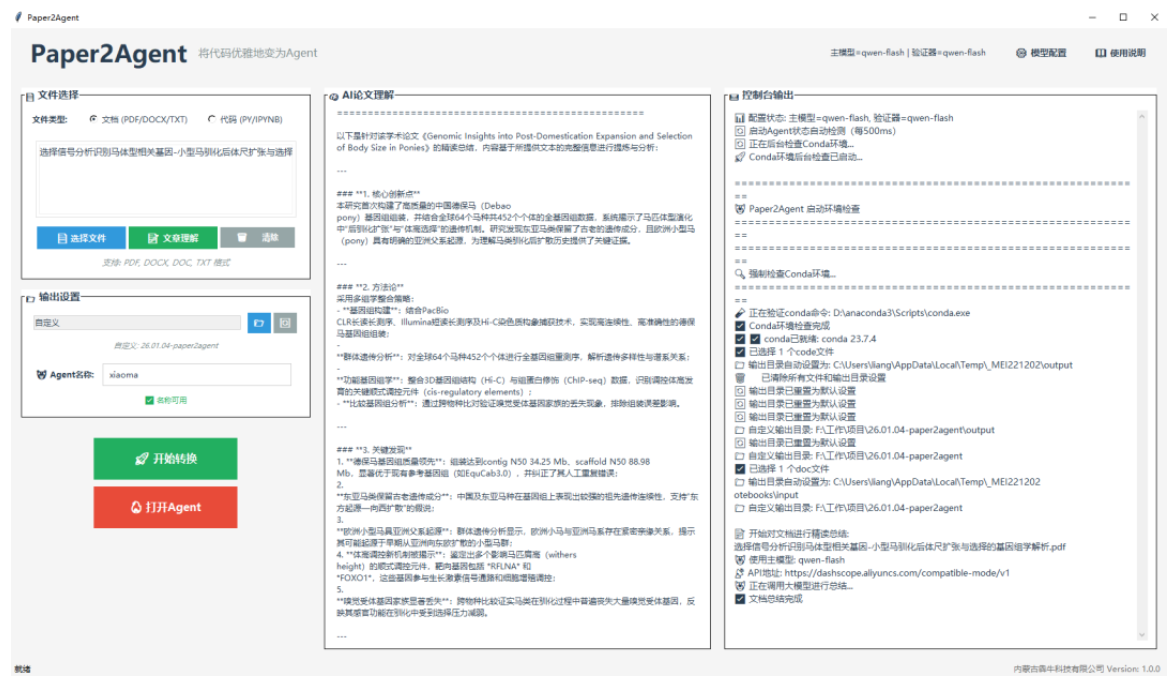Clear the selected files with 清除

tap(257, 238)
